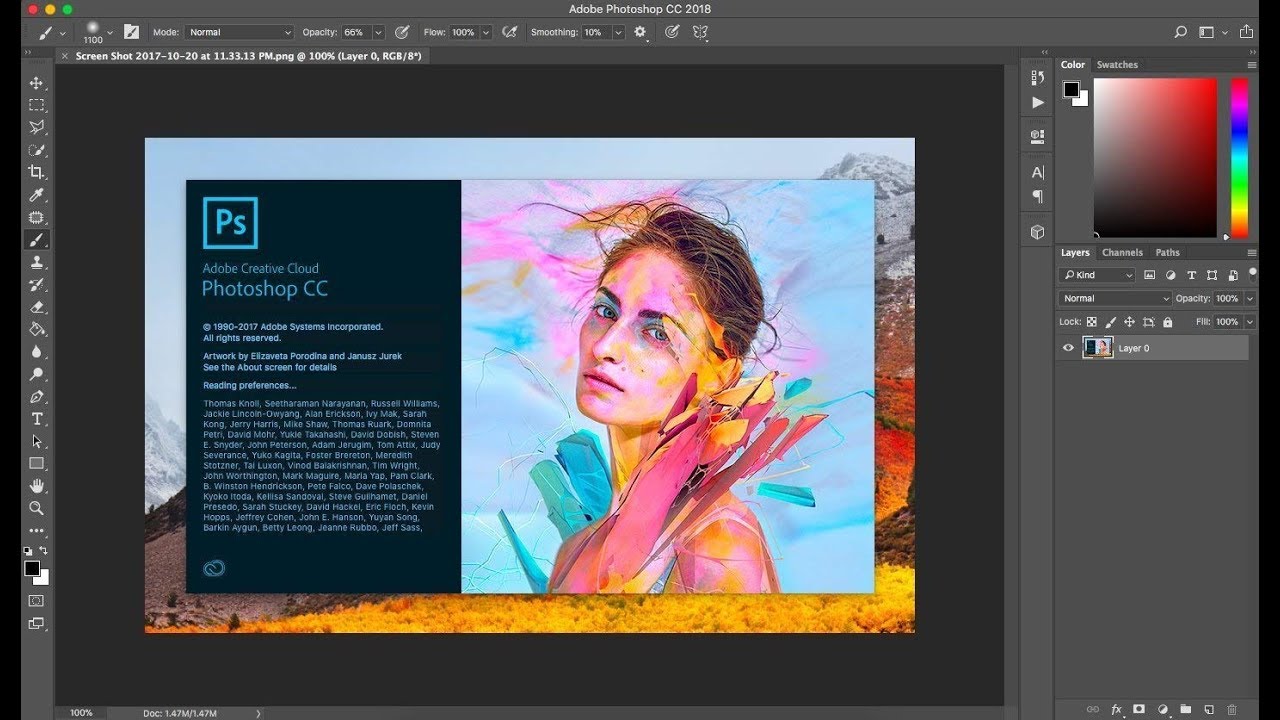Activate the Hand tool
The height and width of the screenshot is (720, 1280).
coord(37,486)
